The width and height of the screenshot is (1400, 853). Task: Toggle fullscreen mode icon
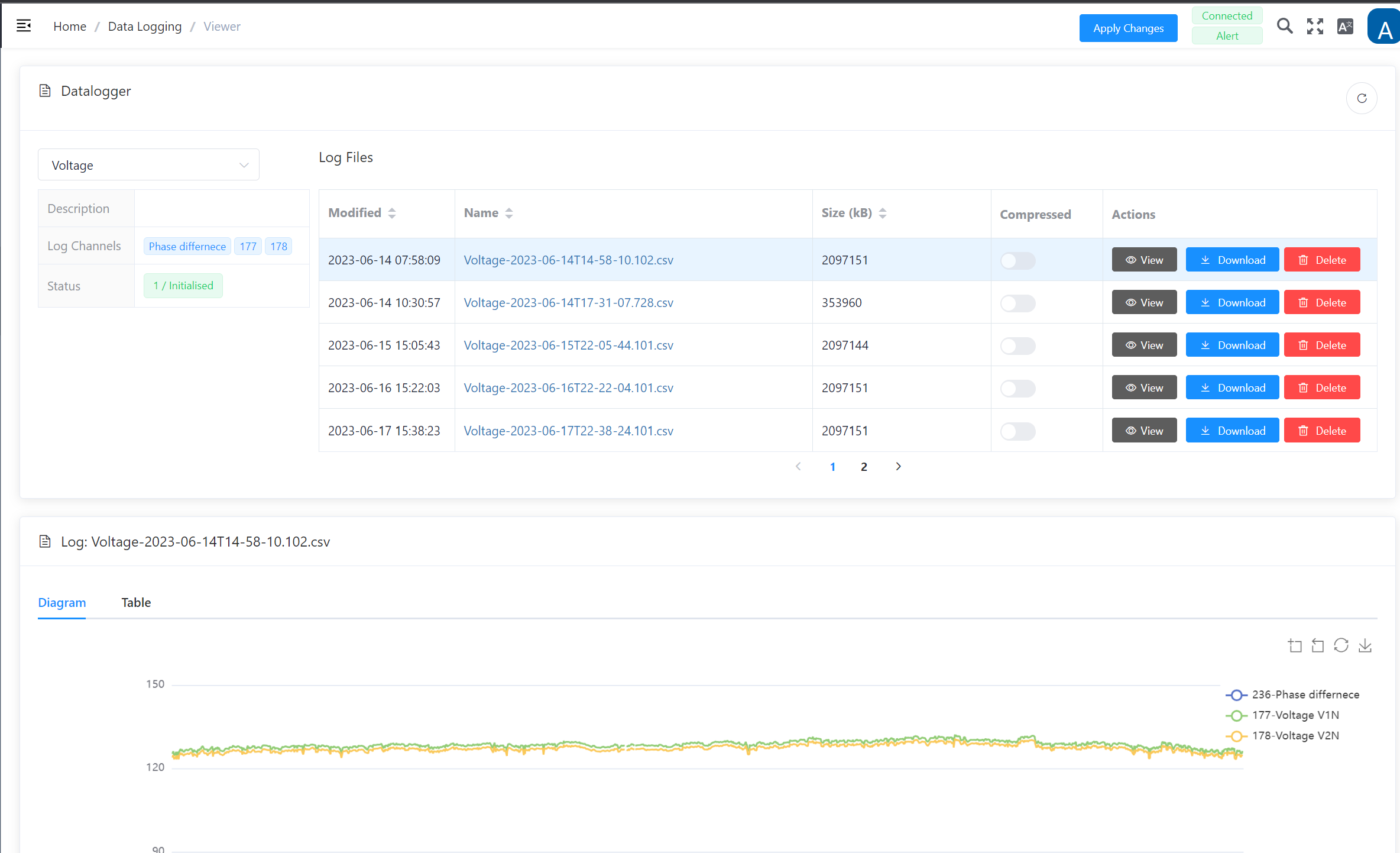coord(1315,26)
